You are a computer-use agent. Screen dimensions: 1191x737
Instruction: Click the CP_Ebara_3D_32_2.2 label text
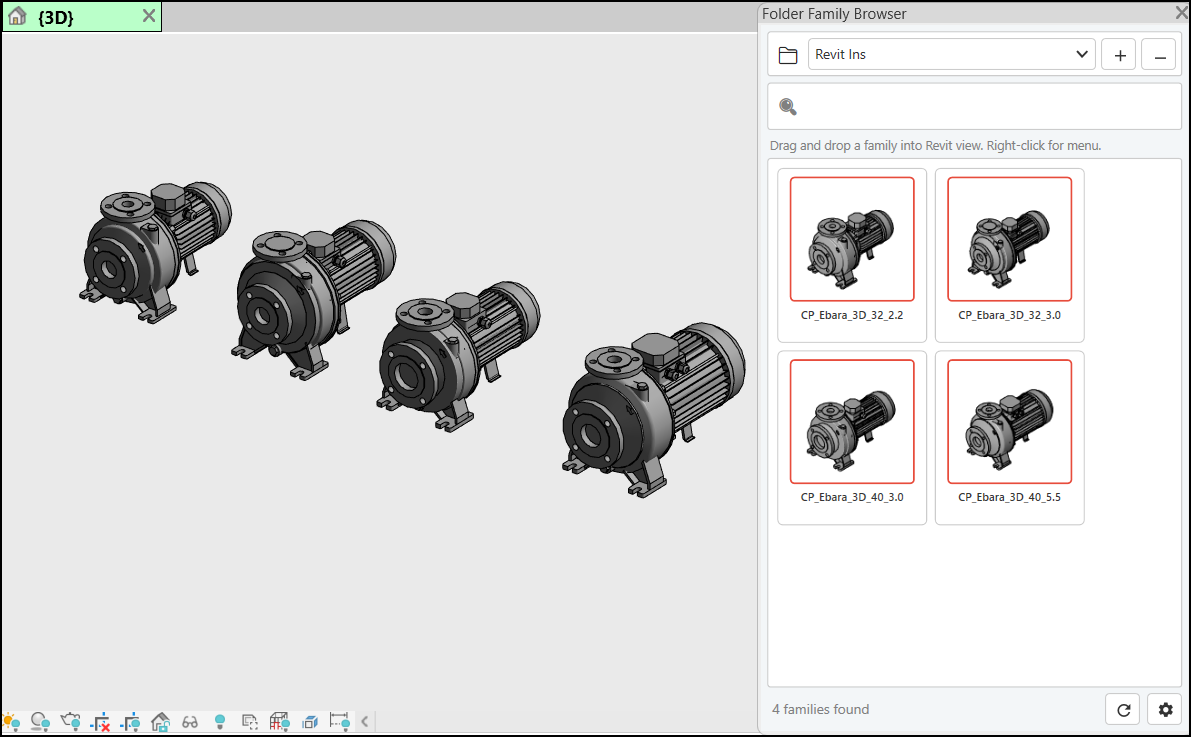click(x=852, y=315)
